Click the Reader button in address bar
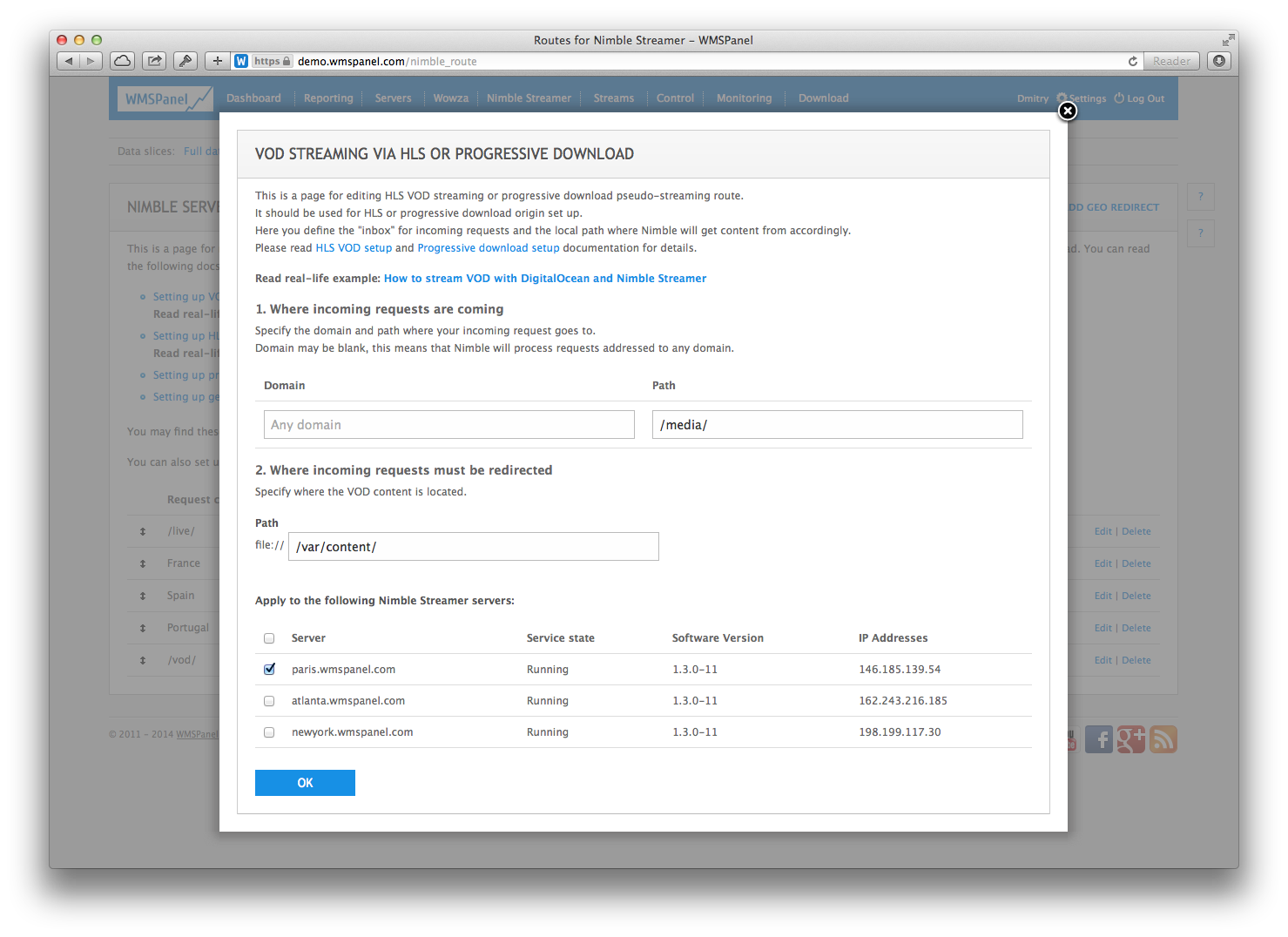 pos(1171,61)
